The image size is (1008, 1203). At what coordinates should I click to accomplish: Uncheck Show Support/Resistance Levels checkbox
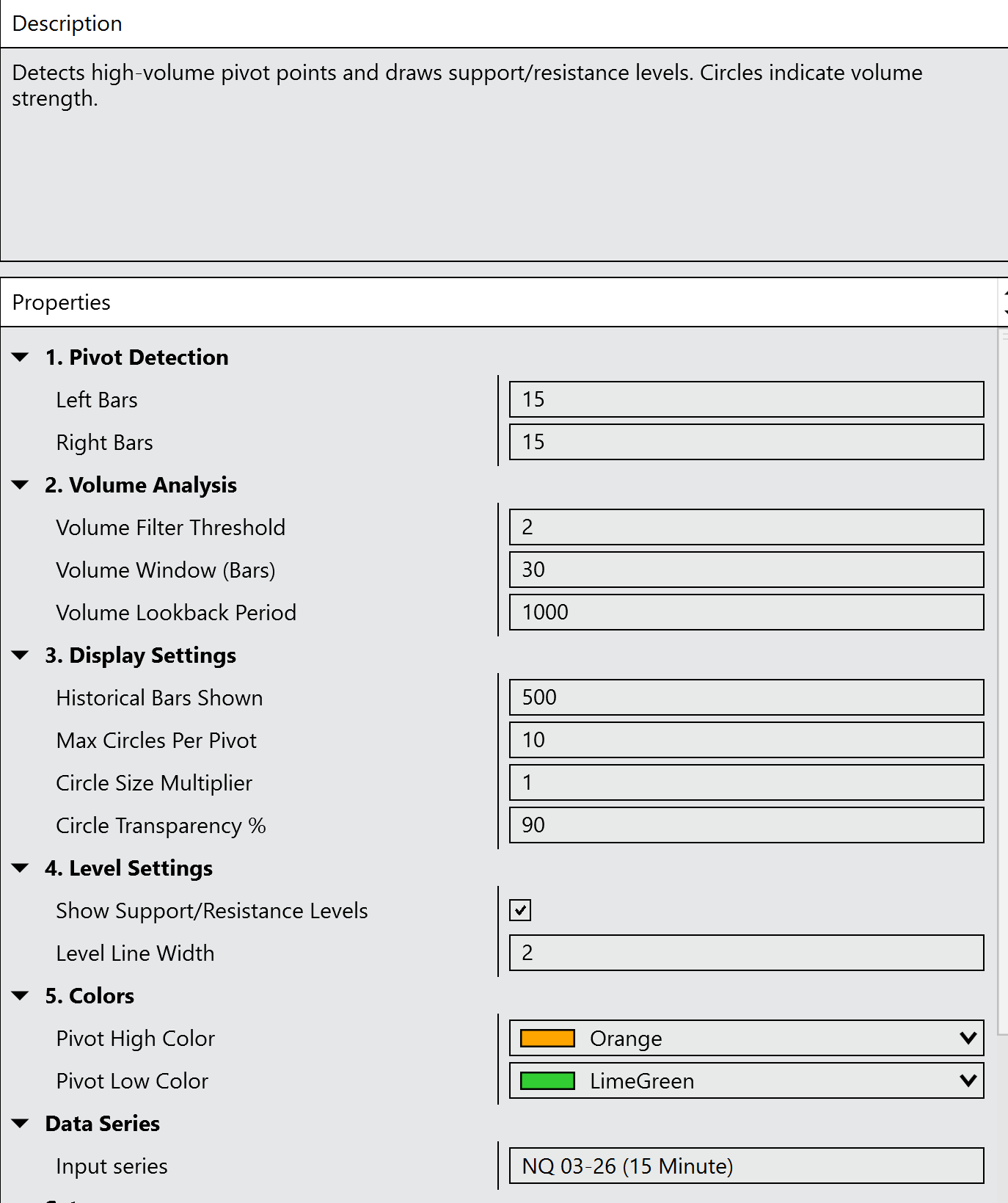[520, 910]
